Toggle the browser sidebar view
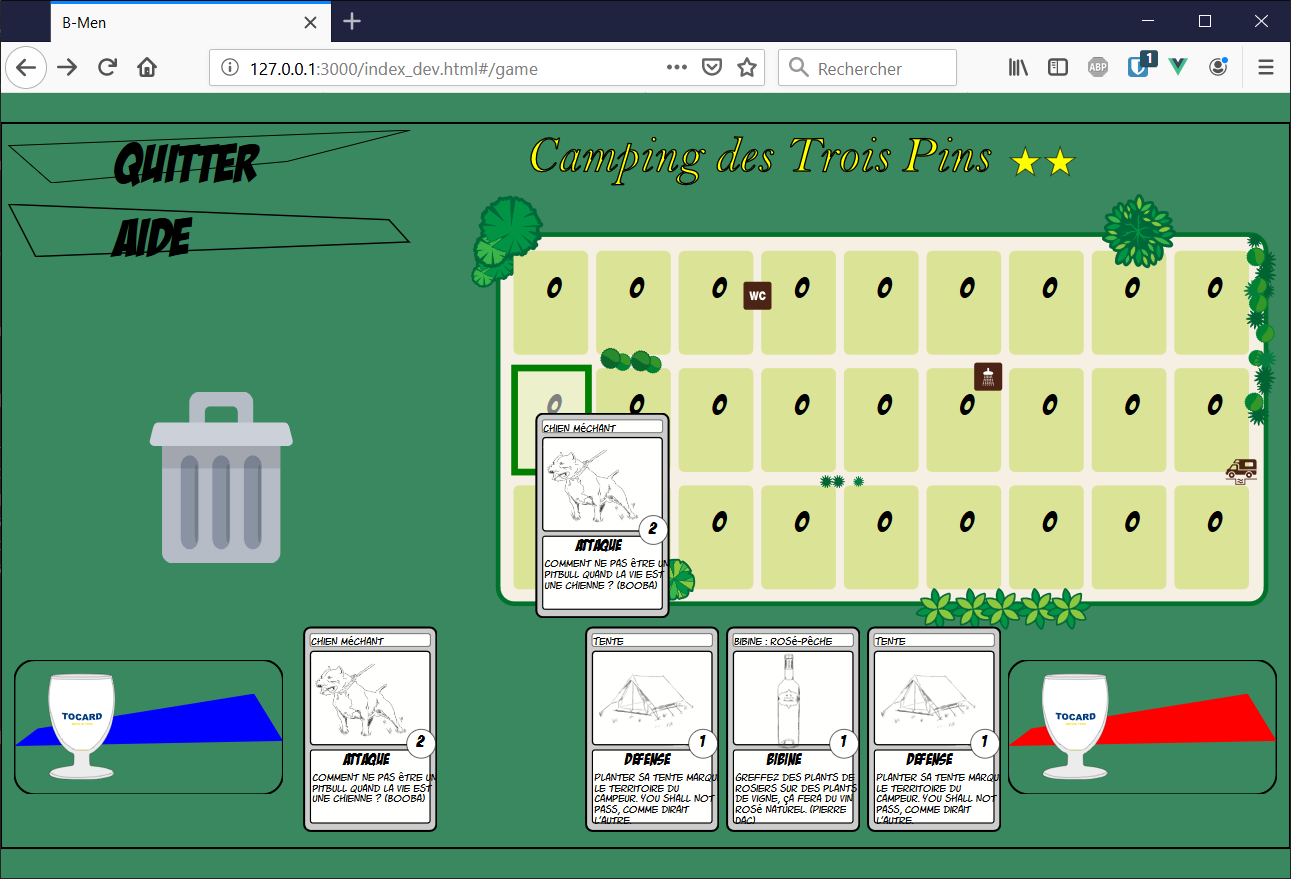This screenshot has width=1291, height=879. (x=1057, y=68)
